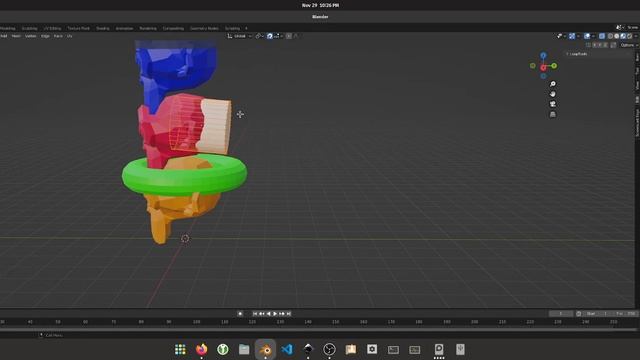Screen dimensions: 640x360
Task: Open the Mesh menu
Action: [16, 36]
